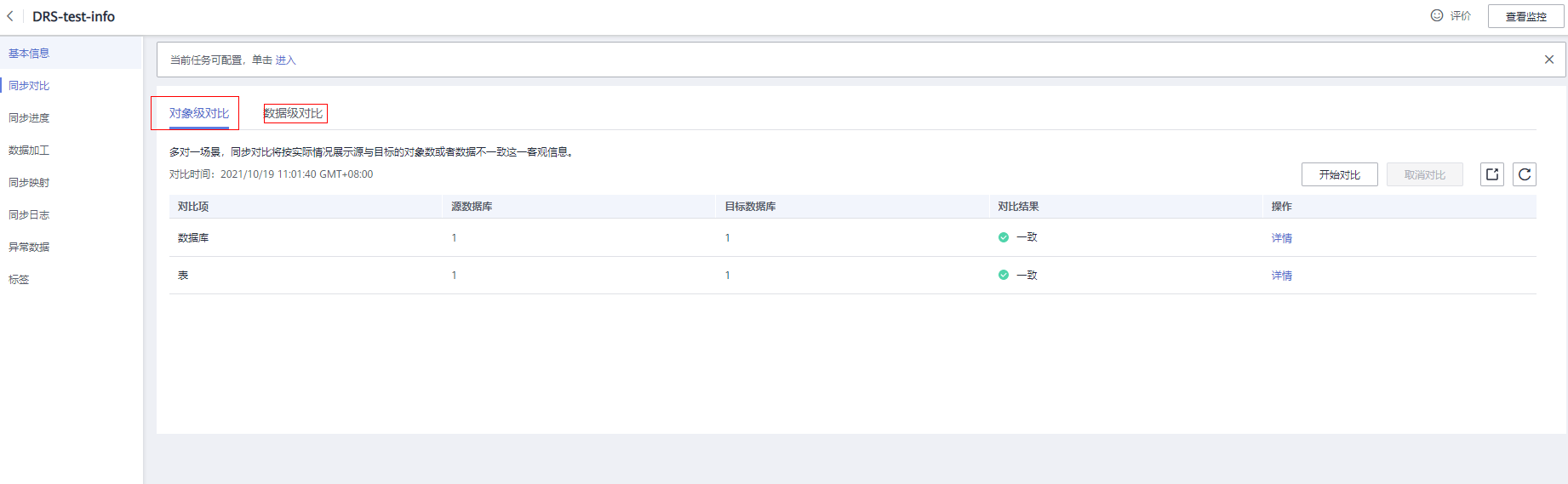This screenshot has width=1568, height=484.
Task: Open the 同步映射 sidebar item
Action: (29, 182)
